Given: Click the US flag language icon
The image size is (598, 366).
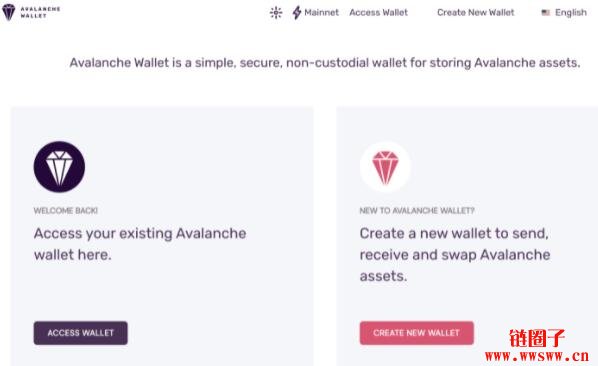Looking at the screenshot, I should click(545, 13).
